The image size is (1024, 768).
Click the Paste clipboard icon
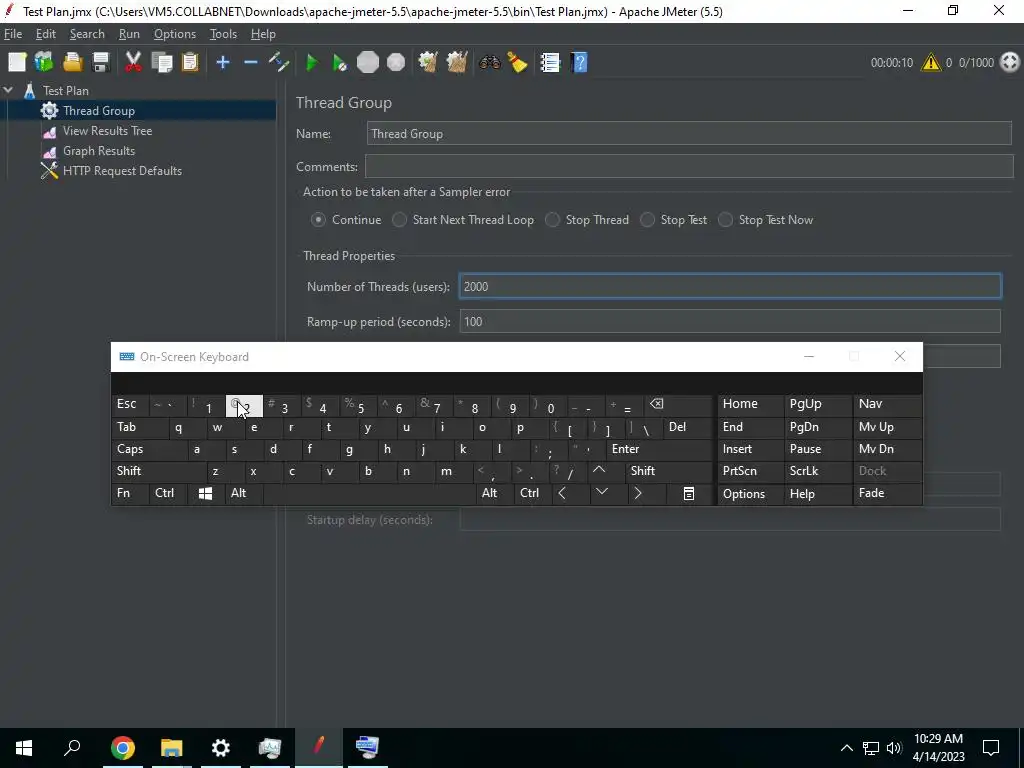189,63
